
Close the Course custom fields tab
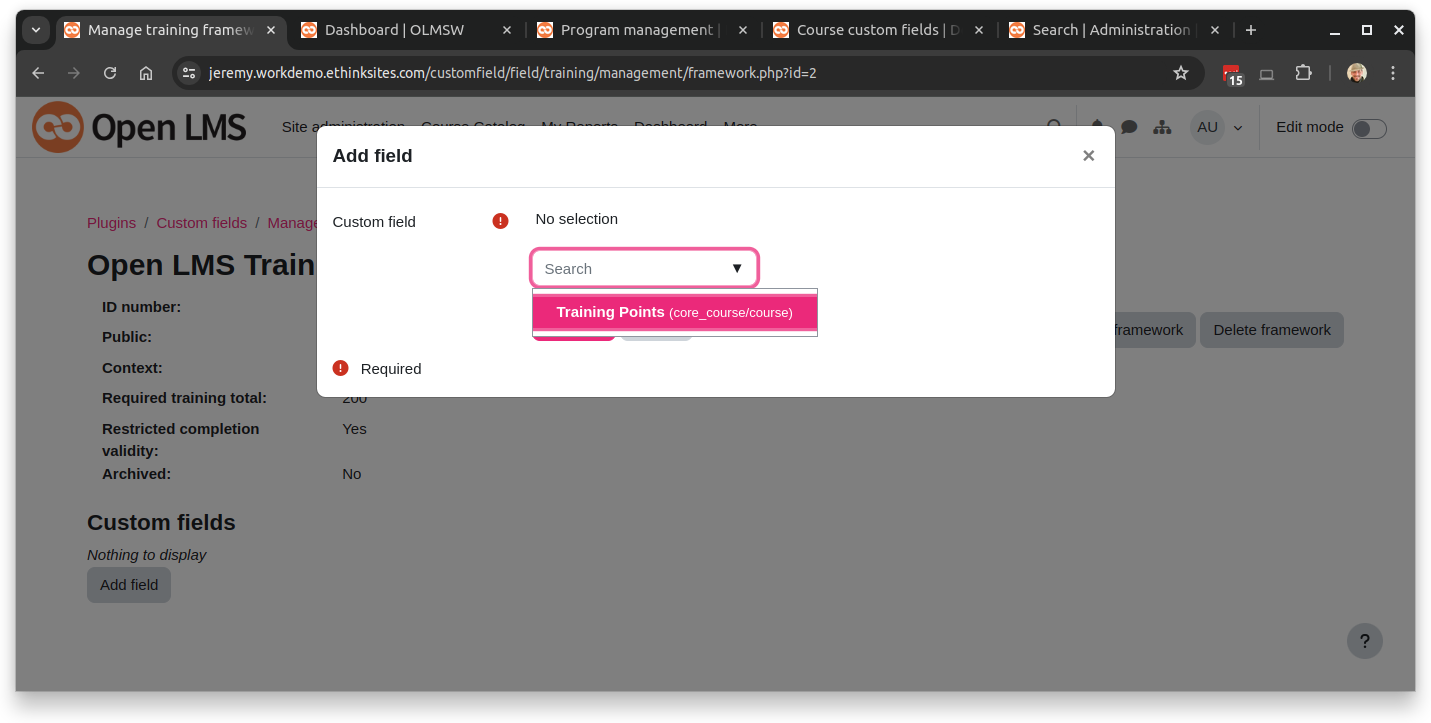pyautogui.click(x=979, y=30)
